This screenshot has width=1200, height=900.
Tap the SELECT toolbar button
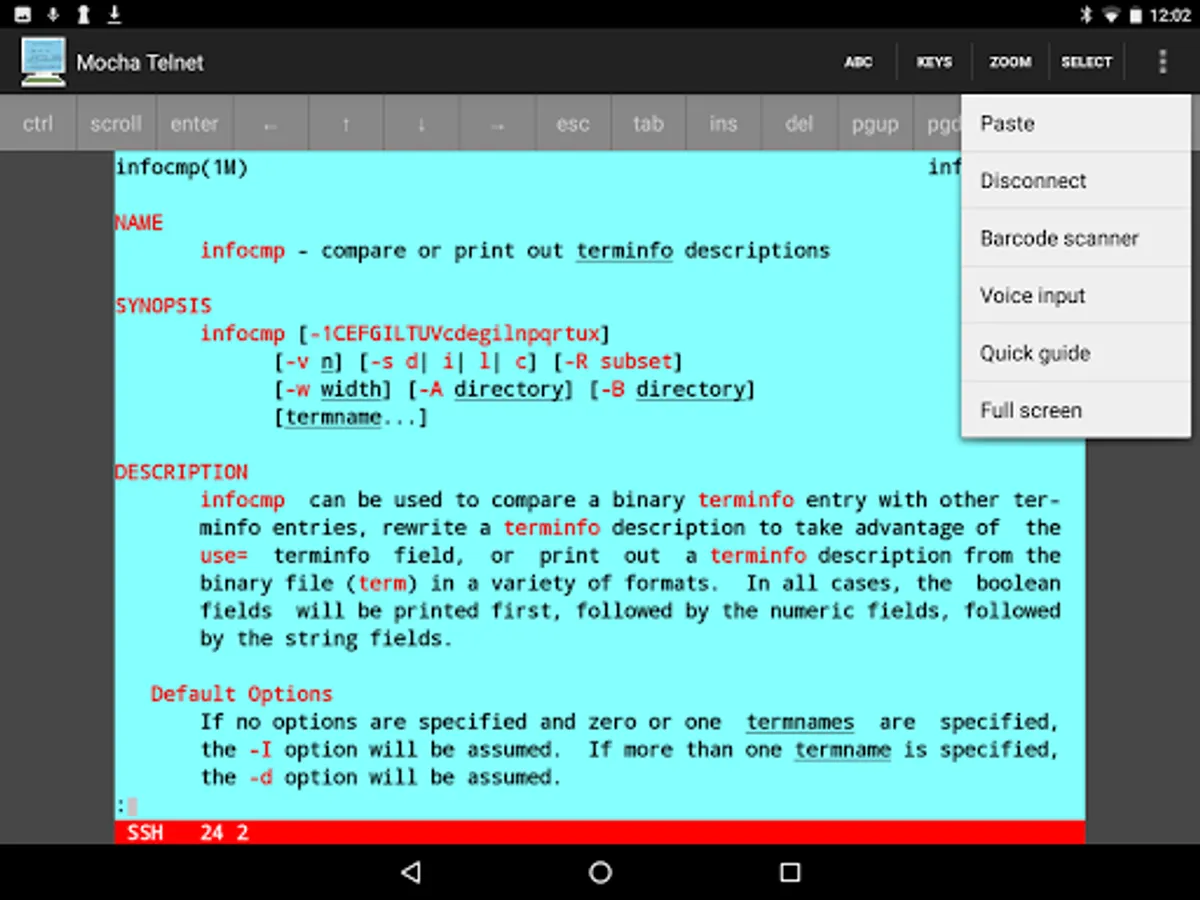(x=1086, y=62)
